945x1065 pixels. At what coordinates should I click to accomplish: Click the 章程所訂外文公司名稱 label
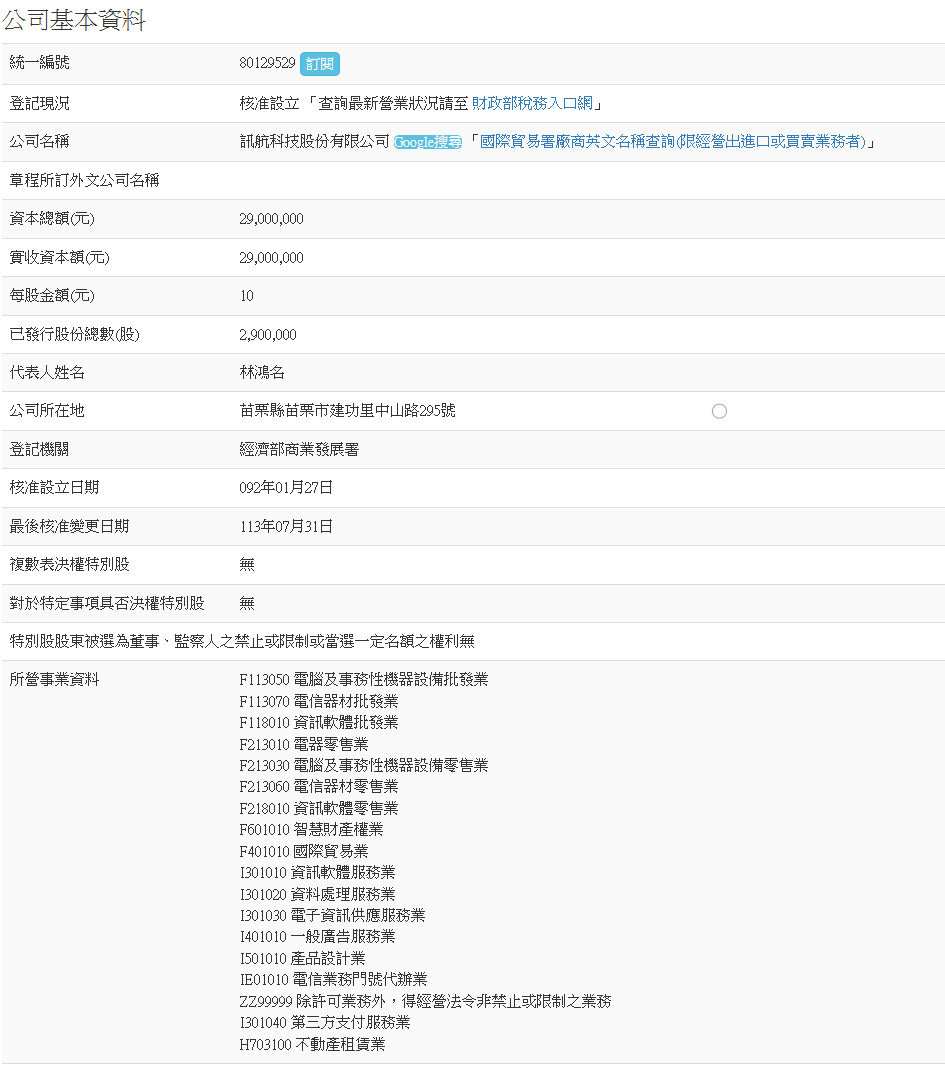pyautogui.click(x=84, y=180)
